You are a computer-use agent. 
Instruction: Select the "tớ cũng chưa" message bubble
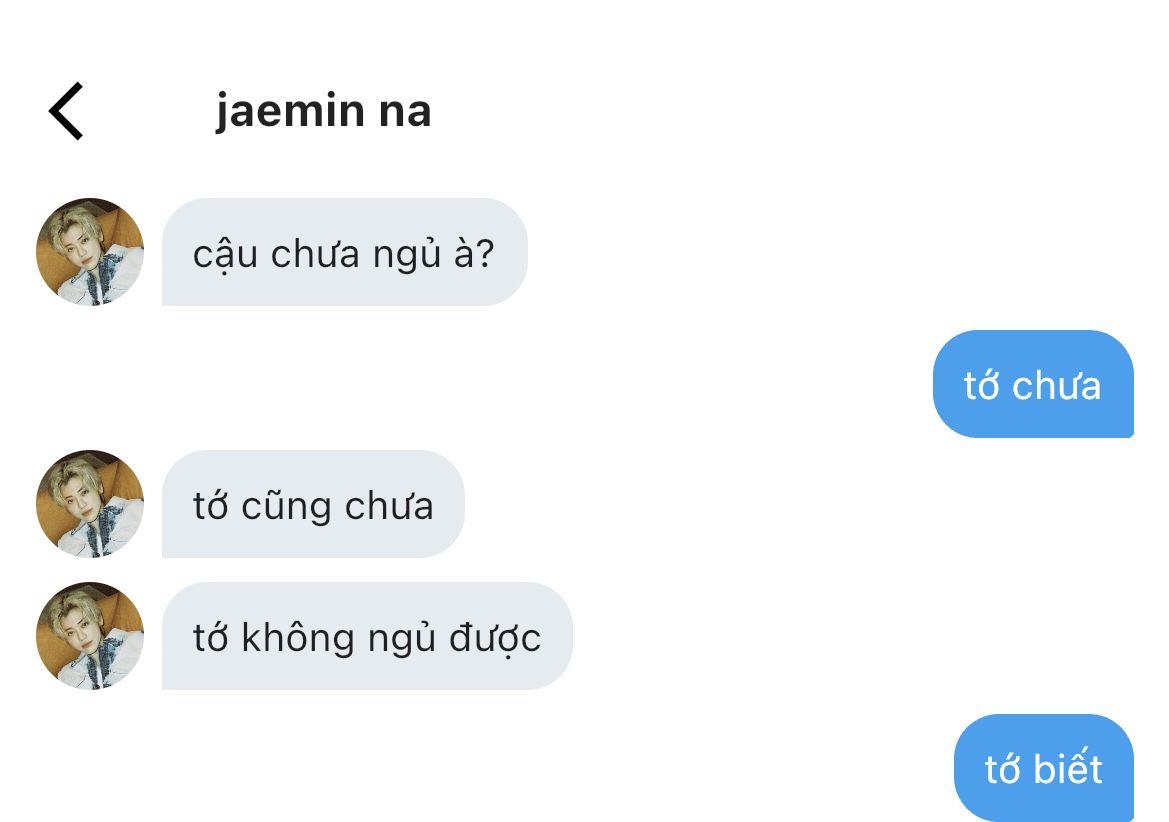point(313,504)
